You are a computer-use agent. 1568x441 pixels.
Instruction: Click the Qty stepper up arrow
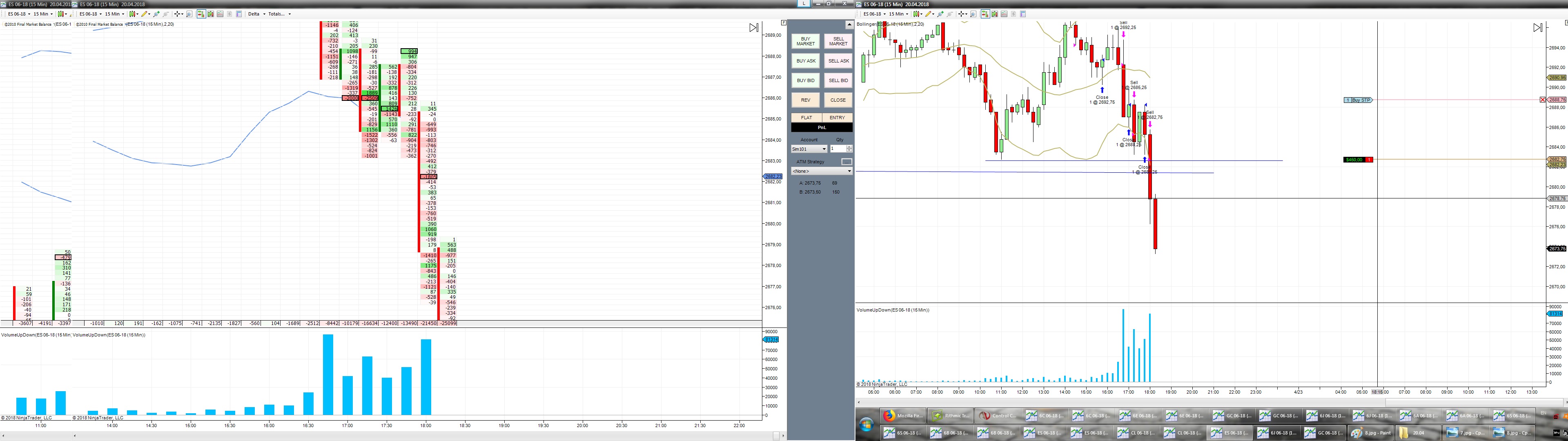849,147
